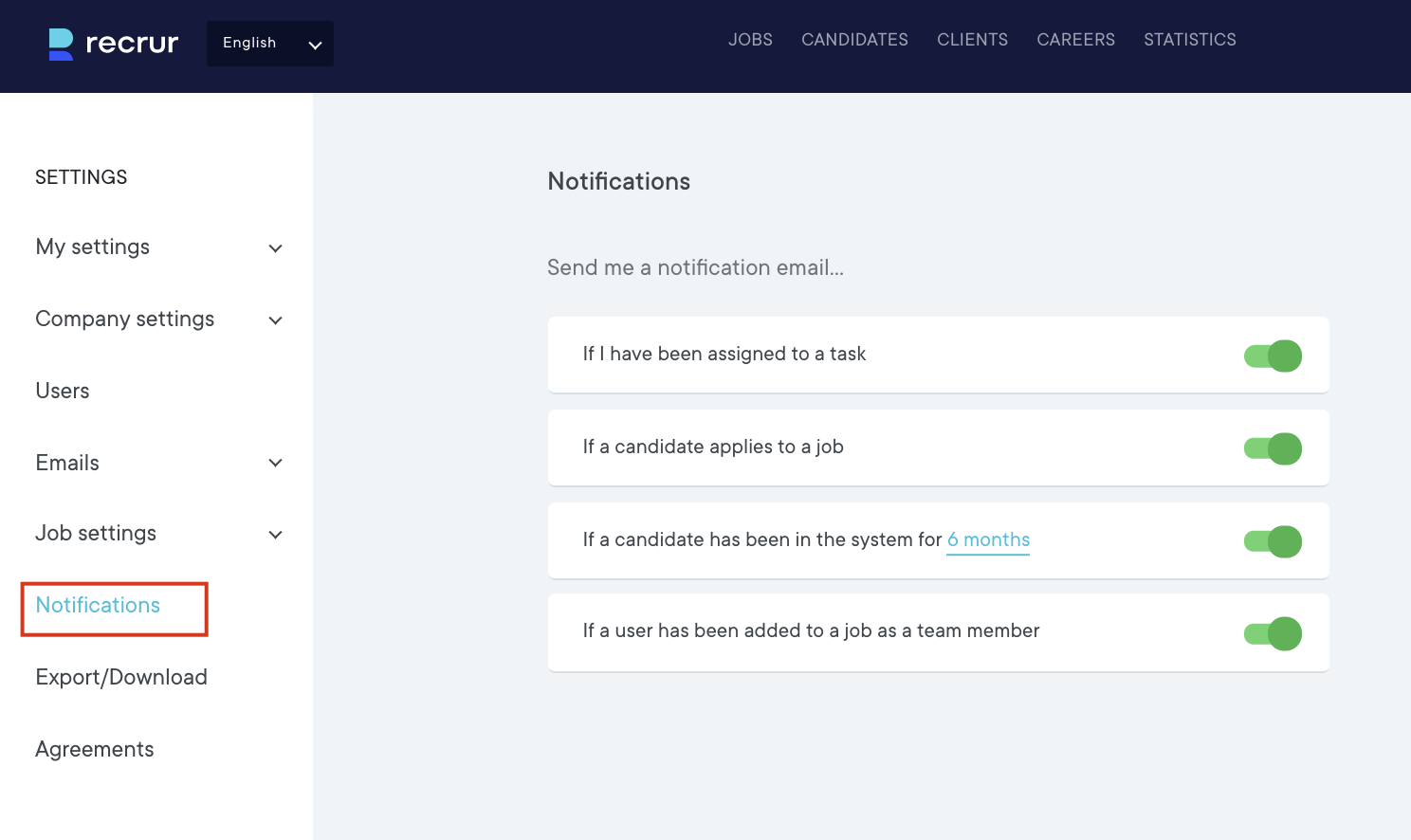This screenshot has height=840, width=1411.
Task: View the Statistics page
Action: pyautogui.click(x=1189, y=40)
